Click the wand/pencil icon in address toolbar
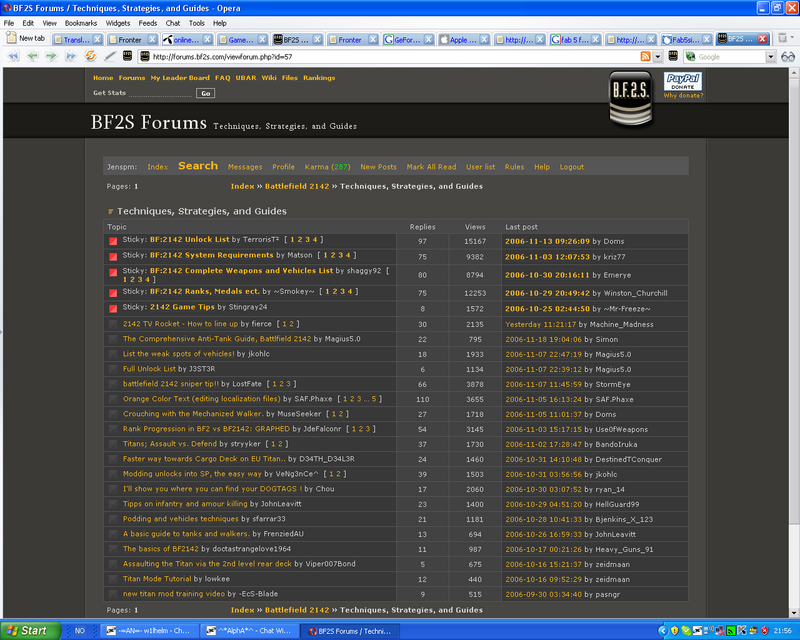 point(110,56)
